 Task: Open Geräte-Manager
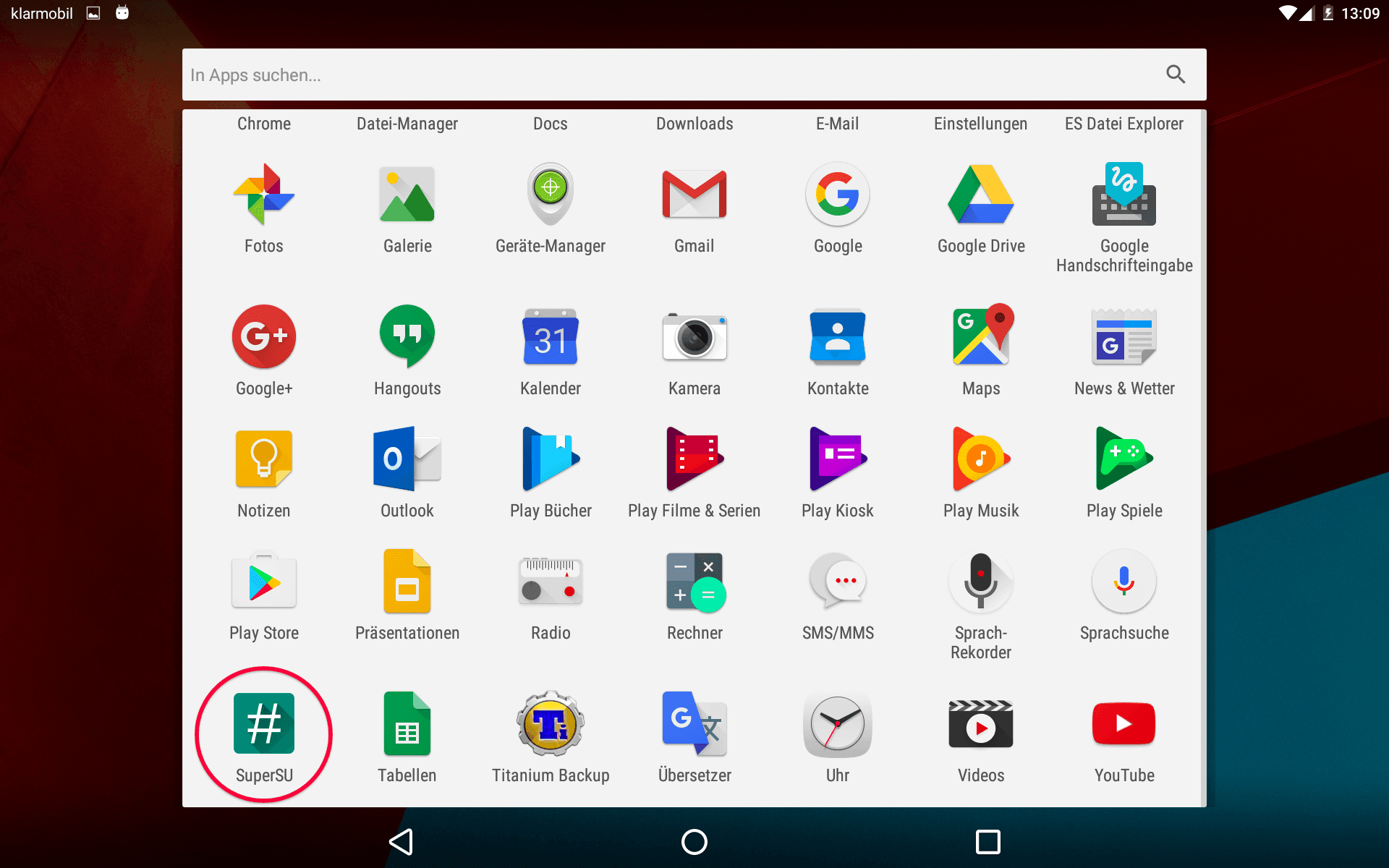click(551, 195)
